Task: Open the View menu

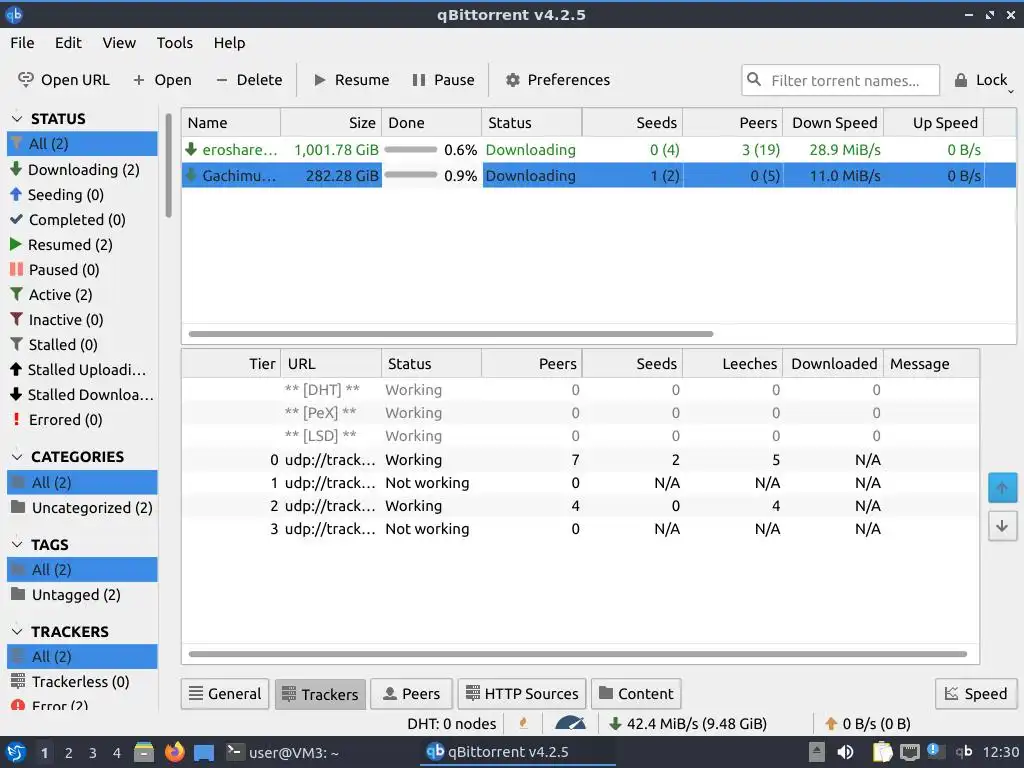Action: click(119, 43)
